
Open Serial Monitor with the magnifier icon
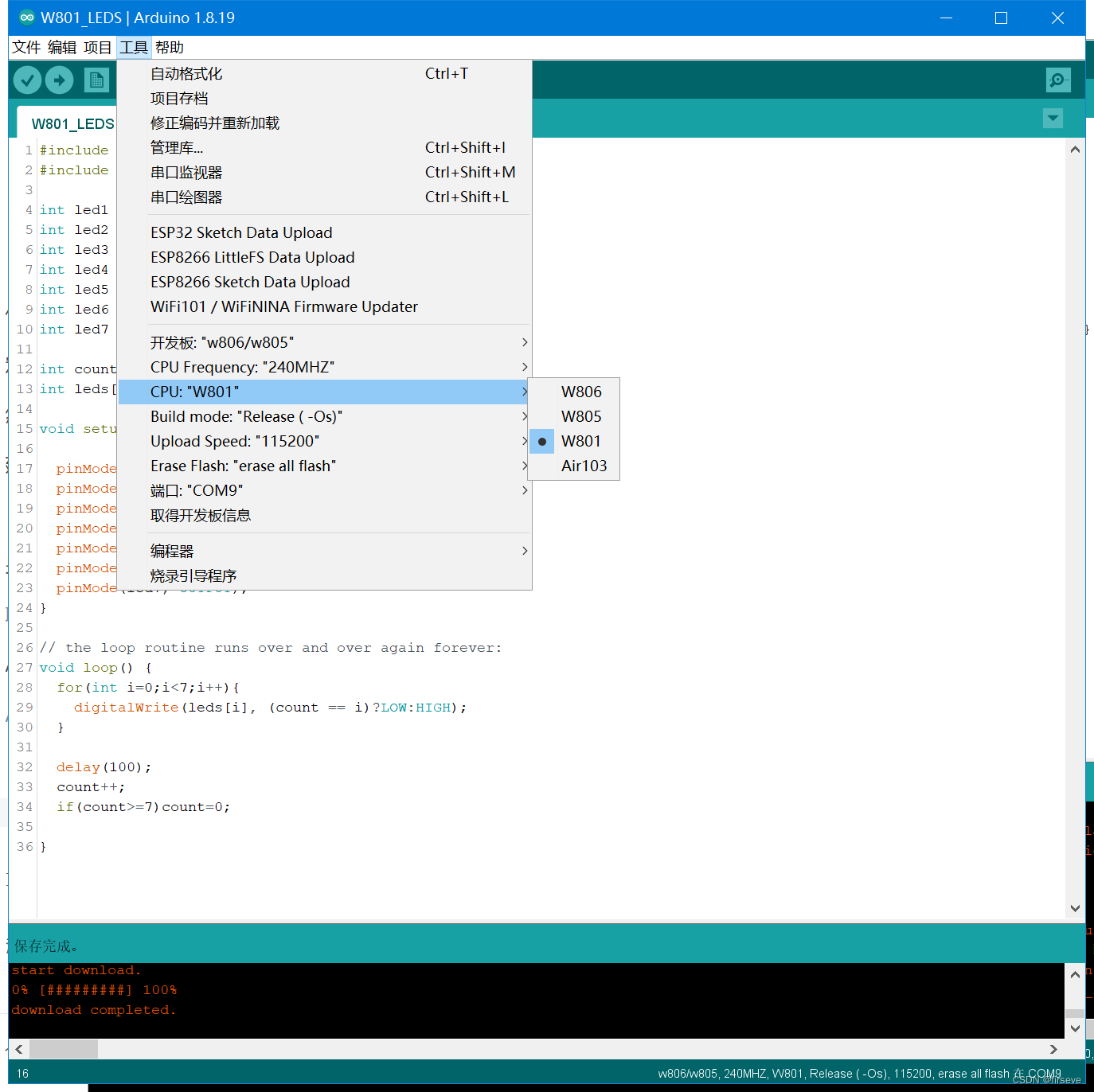(1057, 80)
